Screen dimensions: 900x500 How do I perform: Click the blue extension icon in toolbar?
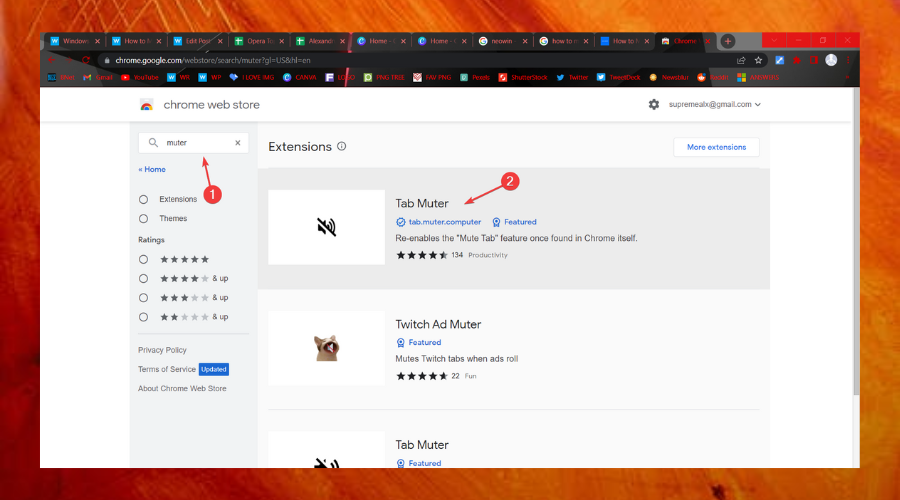779,60
